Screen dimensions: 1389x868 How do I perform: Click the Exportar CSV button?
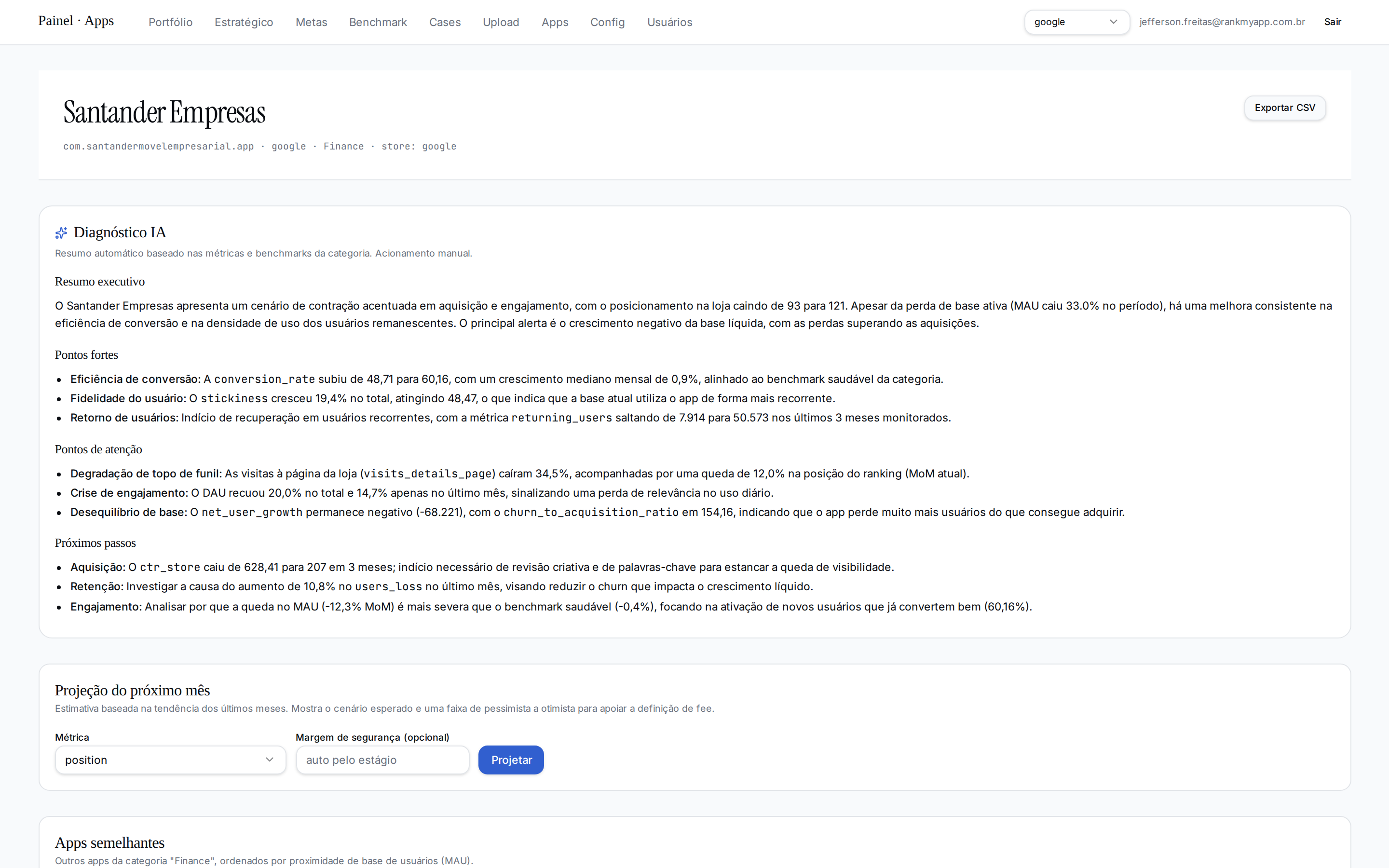click(x=1284, y=108)
